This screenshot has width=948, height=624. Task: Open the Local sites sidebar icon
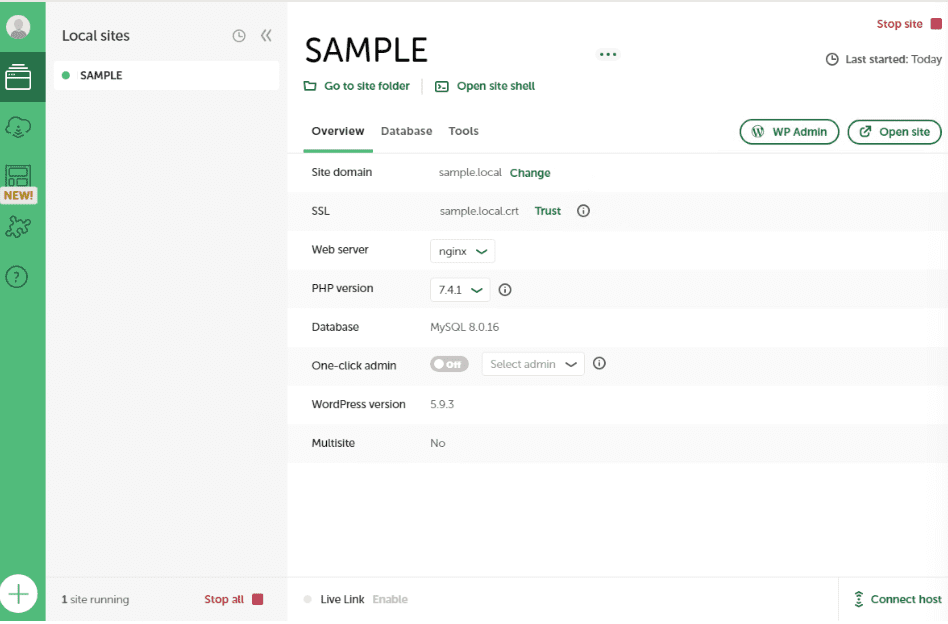pyautogui.click(x=18, y=77)
